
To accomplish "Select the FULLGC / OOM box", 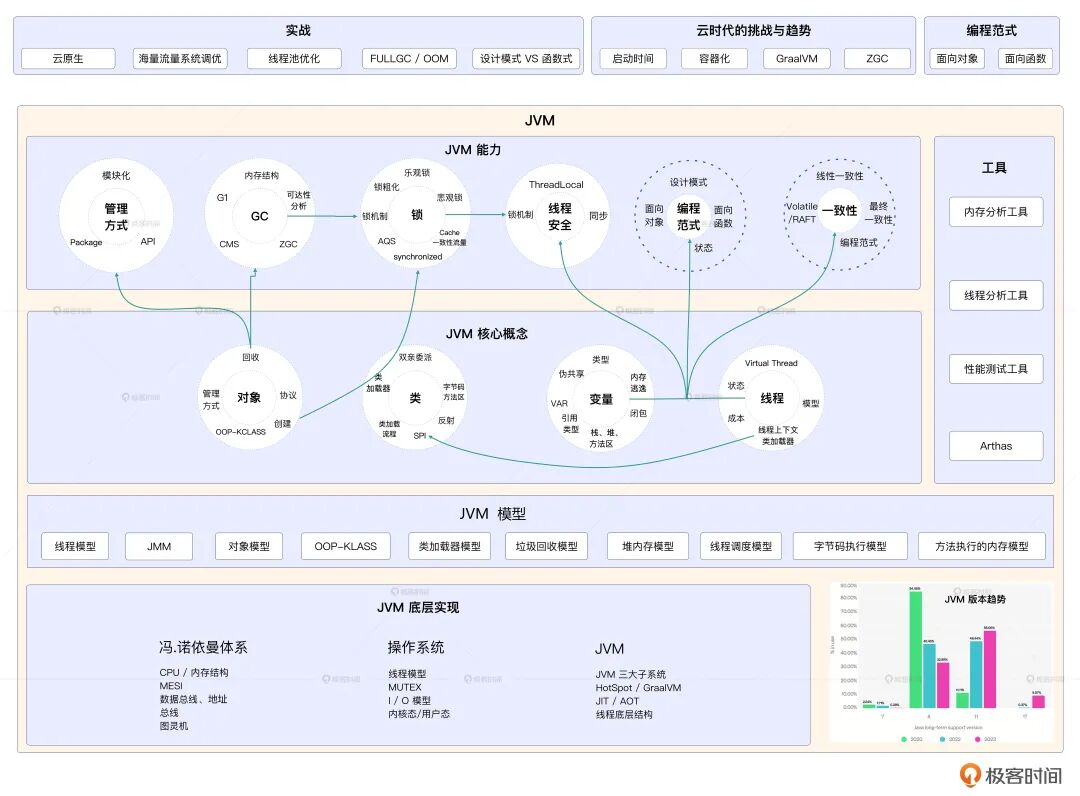I will point(409,59).
